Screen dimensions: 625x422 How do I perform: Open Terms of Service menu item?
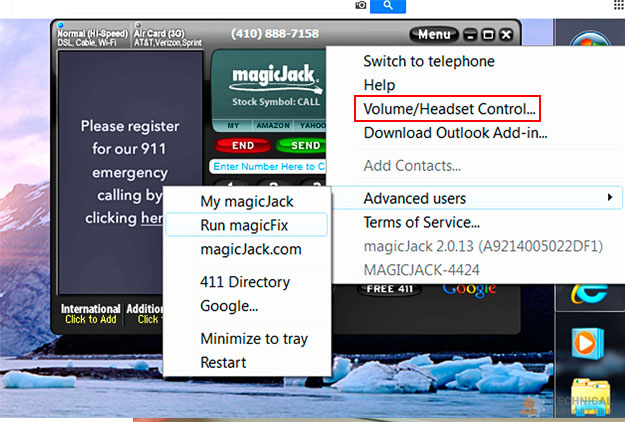(421, 222)
